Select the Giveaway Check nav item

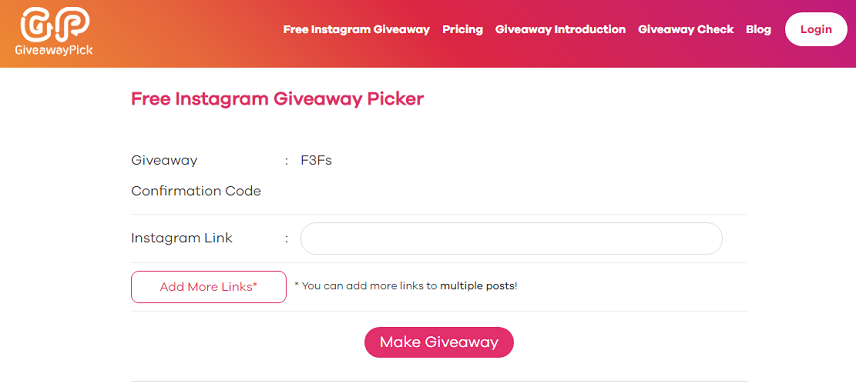686,29
